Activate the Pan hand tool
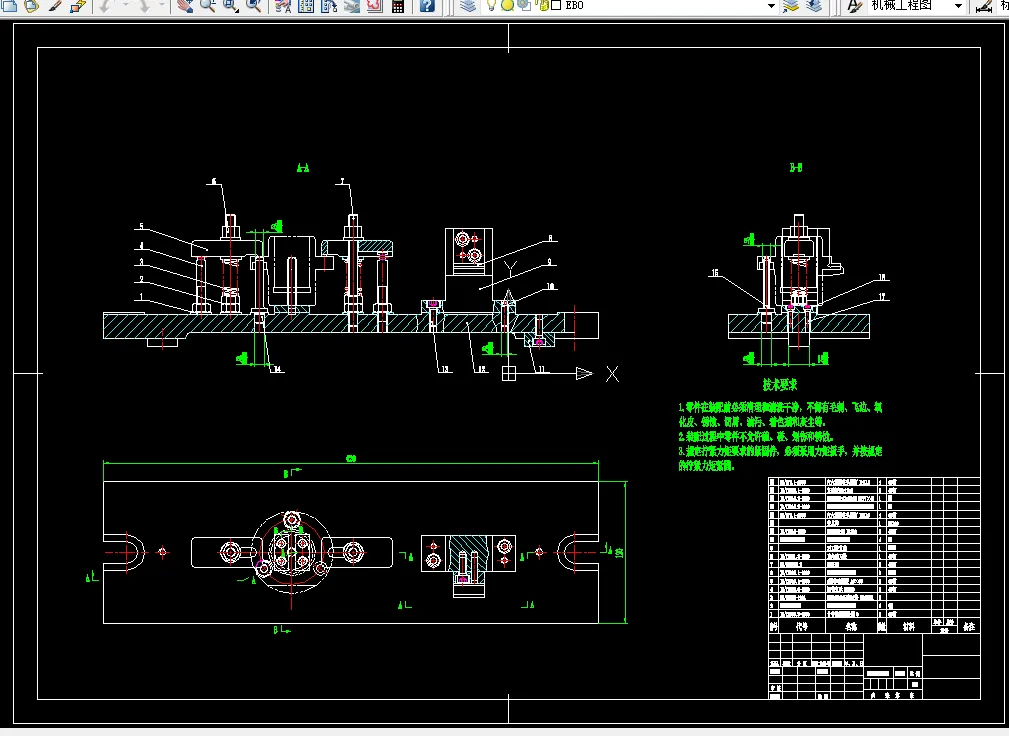The width and height of the screenshot is (1009, 736). 185,6
